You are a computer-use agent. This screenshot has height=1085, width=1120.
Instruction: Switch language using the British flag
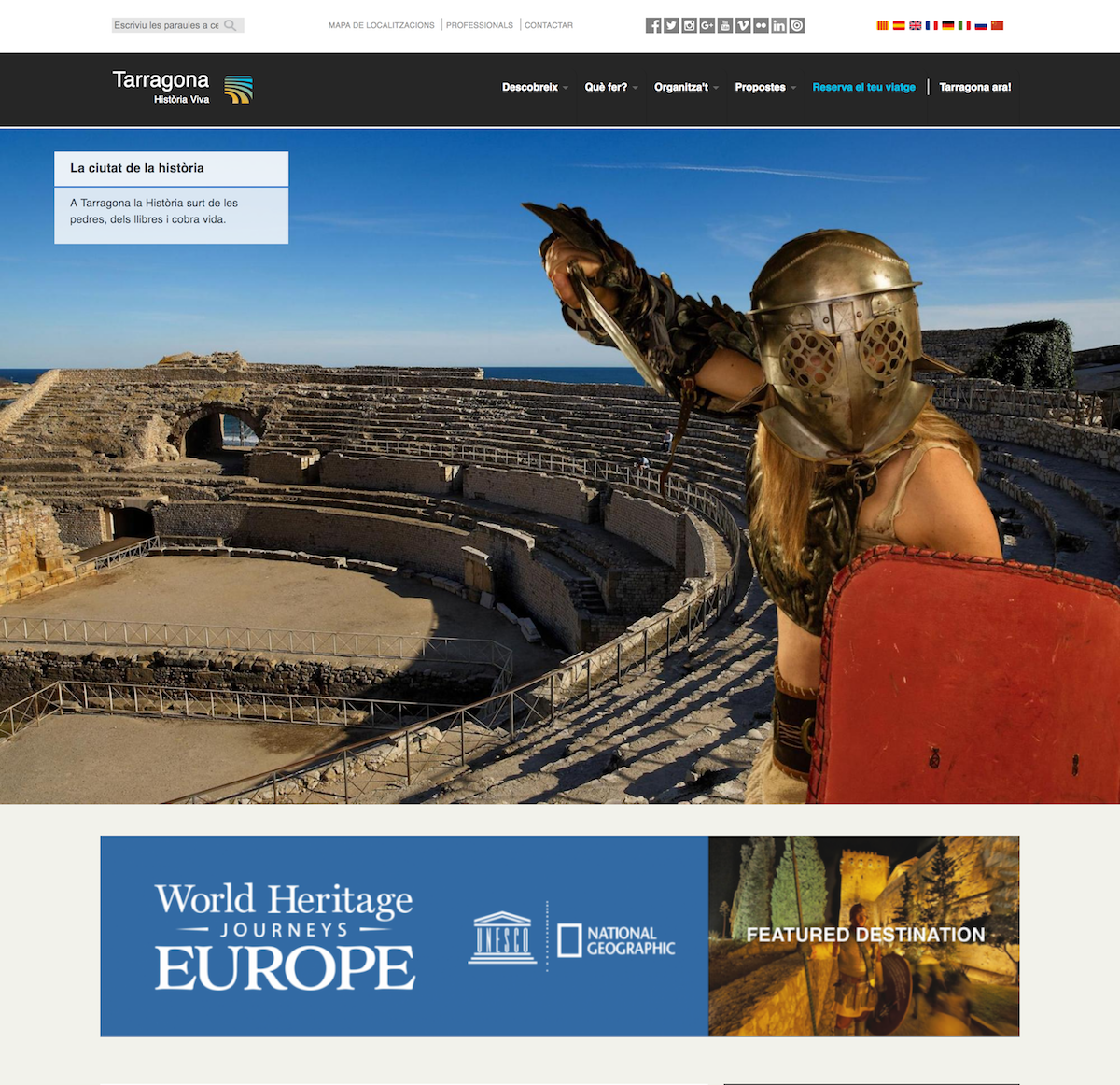coord(915,25)
